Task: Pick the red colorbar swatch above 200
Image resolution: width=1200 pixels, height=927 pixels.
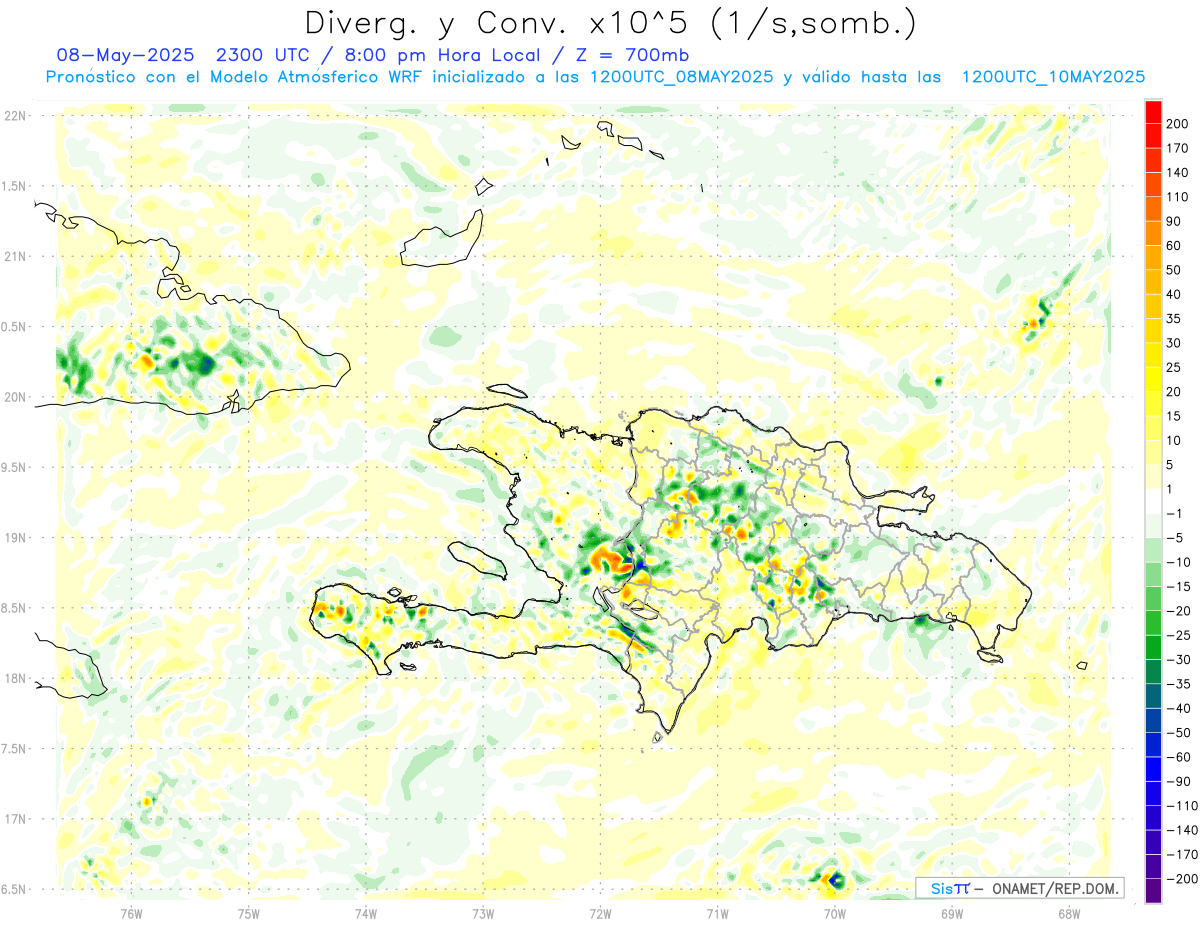Action: [x=1153, y=112]
